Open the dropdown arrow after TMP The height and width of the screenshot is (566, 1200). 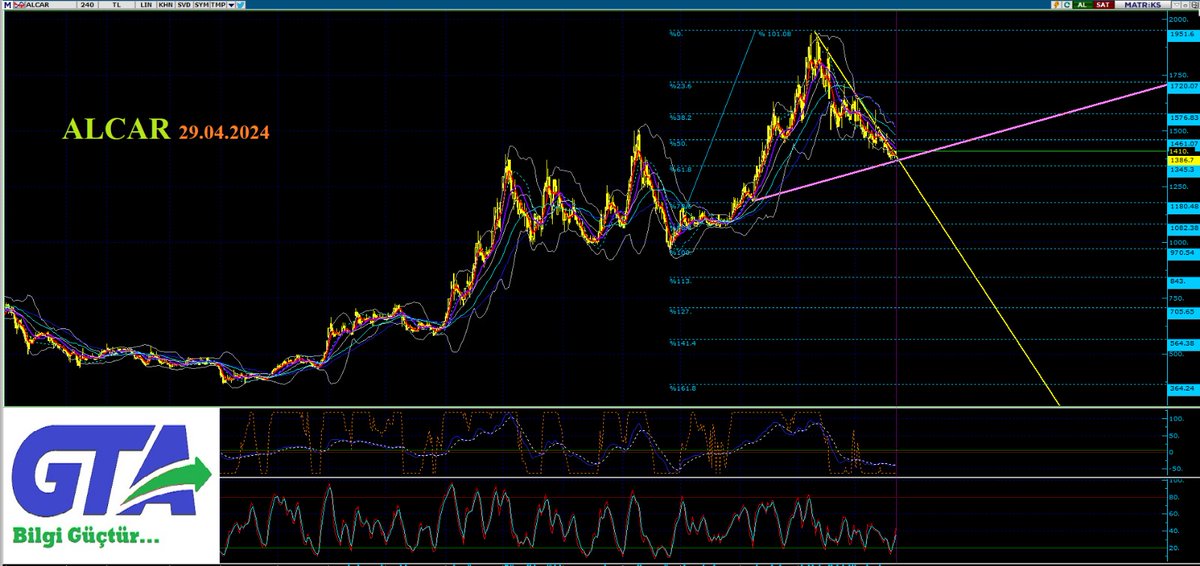coord(231,5)
